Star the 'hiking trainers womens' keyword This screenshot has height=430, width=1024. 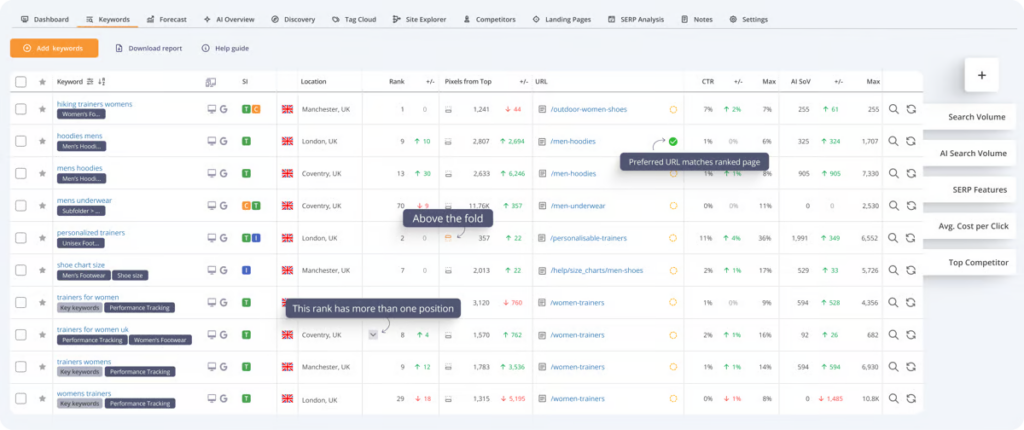tap(42, 109)
